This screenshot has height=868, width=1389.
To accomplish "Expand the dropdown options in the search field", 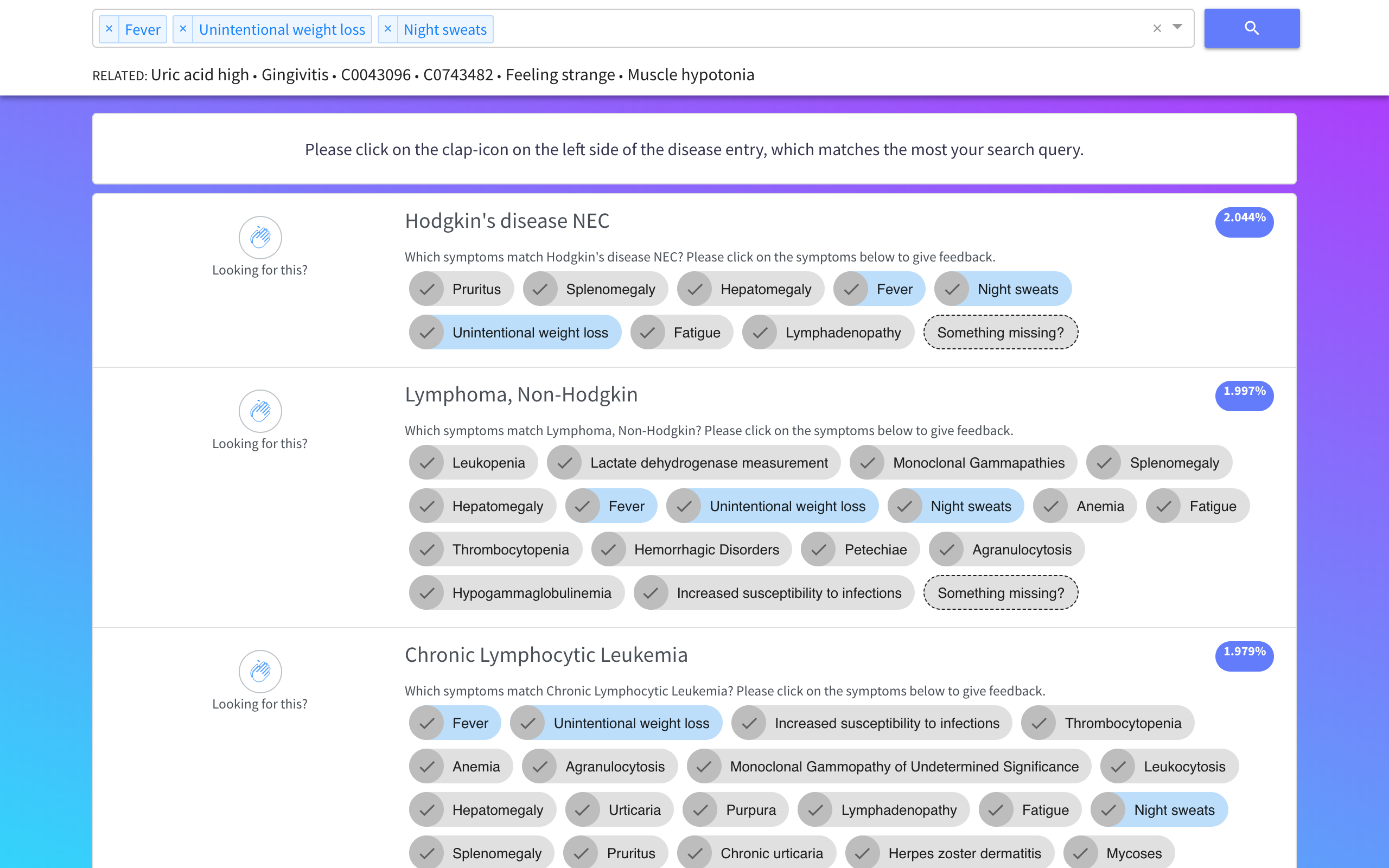I will [x=1177, y=27].
